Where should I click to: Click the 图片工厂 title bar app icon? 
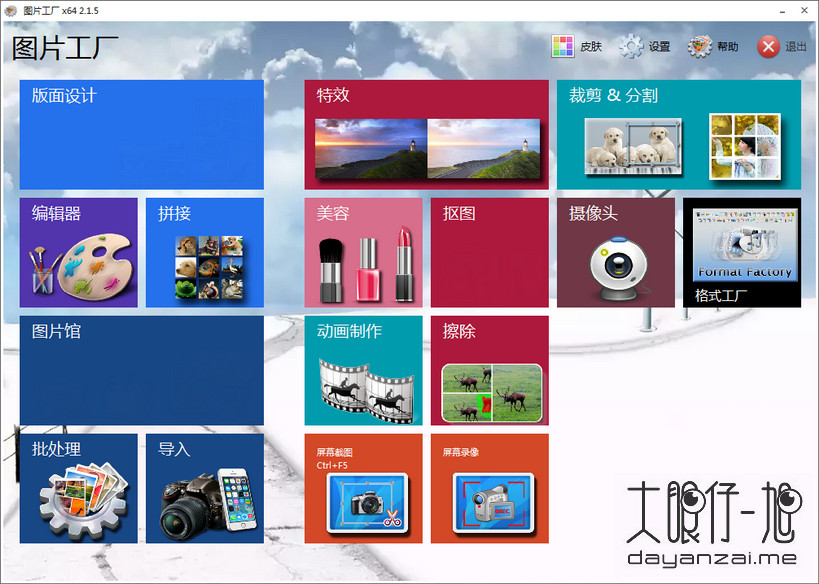[x=10, y=10]
